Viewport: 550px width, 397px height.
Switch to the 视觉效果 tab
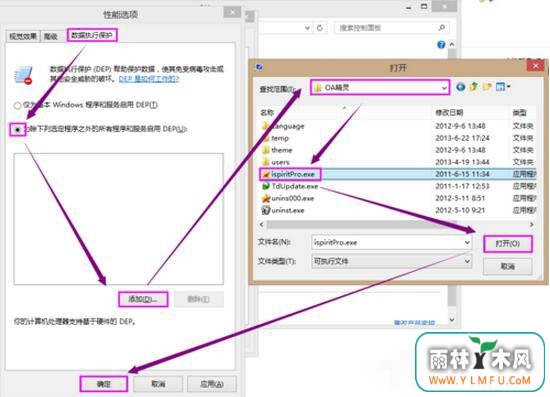[23, 36]
